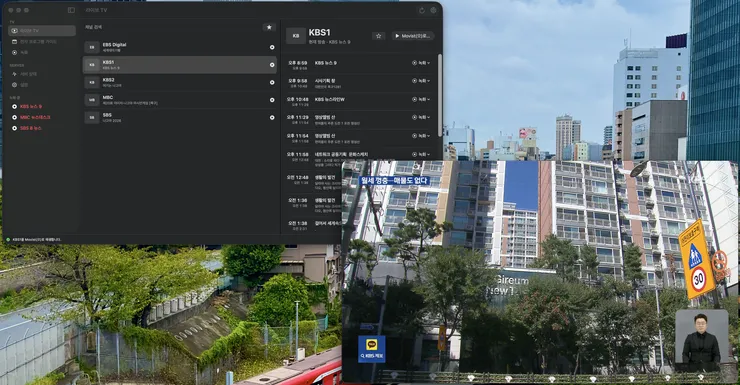Click the round icon on MBC row
This screenshot has width=740, height=385.
pos(272,100)
